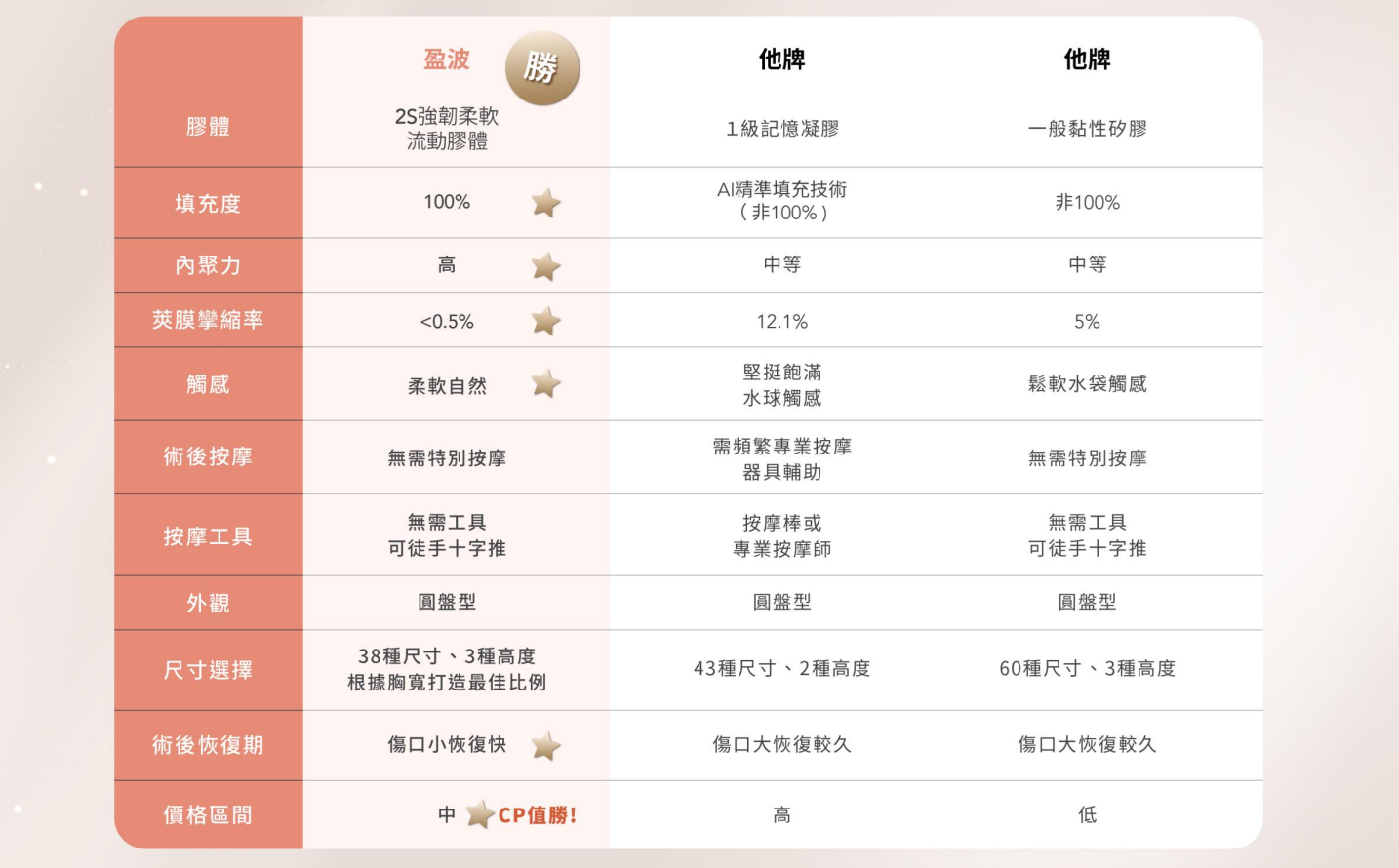Viewport: 1399px width, 868px height.
Task: Click the CP值勝! text
Action: tap(538, 815)
